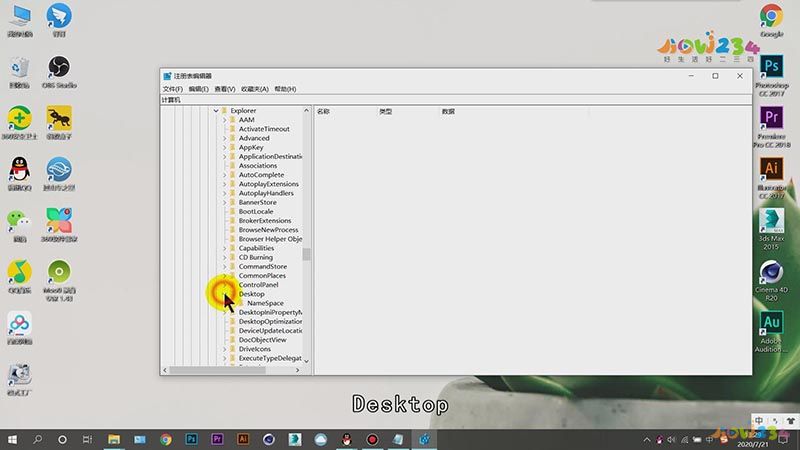Open OBS Studio desktop icon
This screenshot has width=800, height=450.
click(x=59, y=72)
